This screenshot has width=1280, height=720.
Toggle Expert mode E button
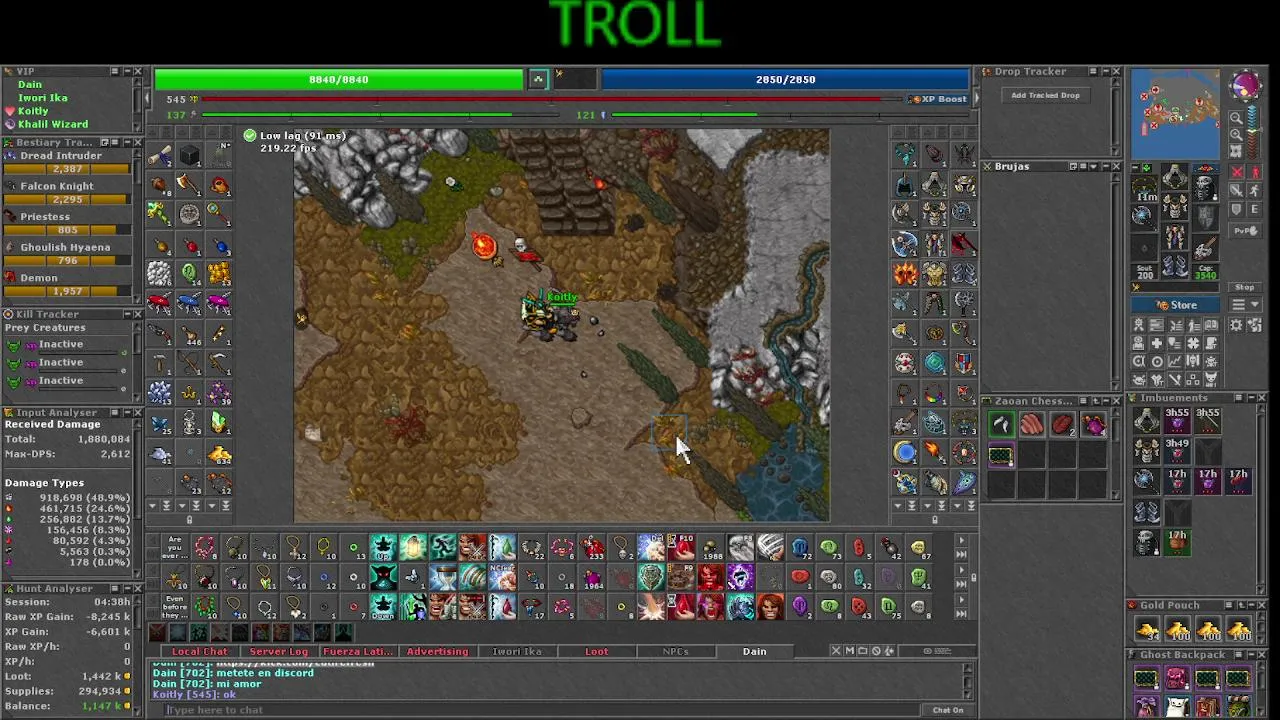[x=1255, y=209]
